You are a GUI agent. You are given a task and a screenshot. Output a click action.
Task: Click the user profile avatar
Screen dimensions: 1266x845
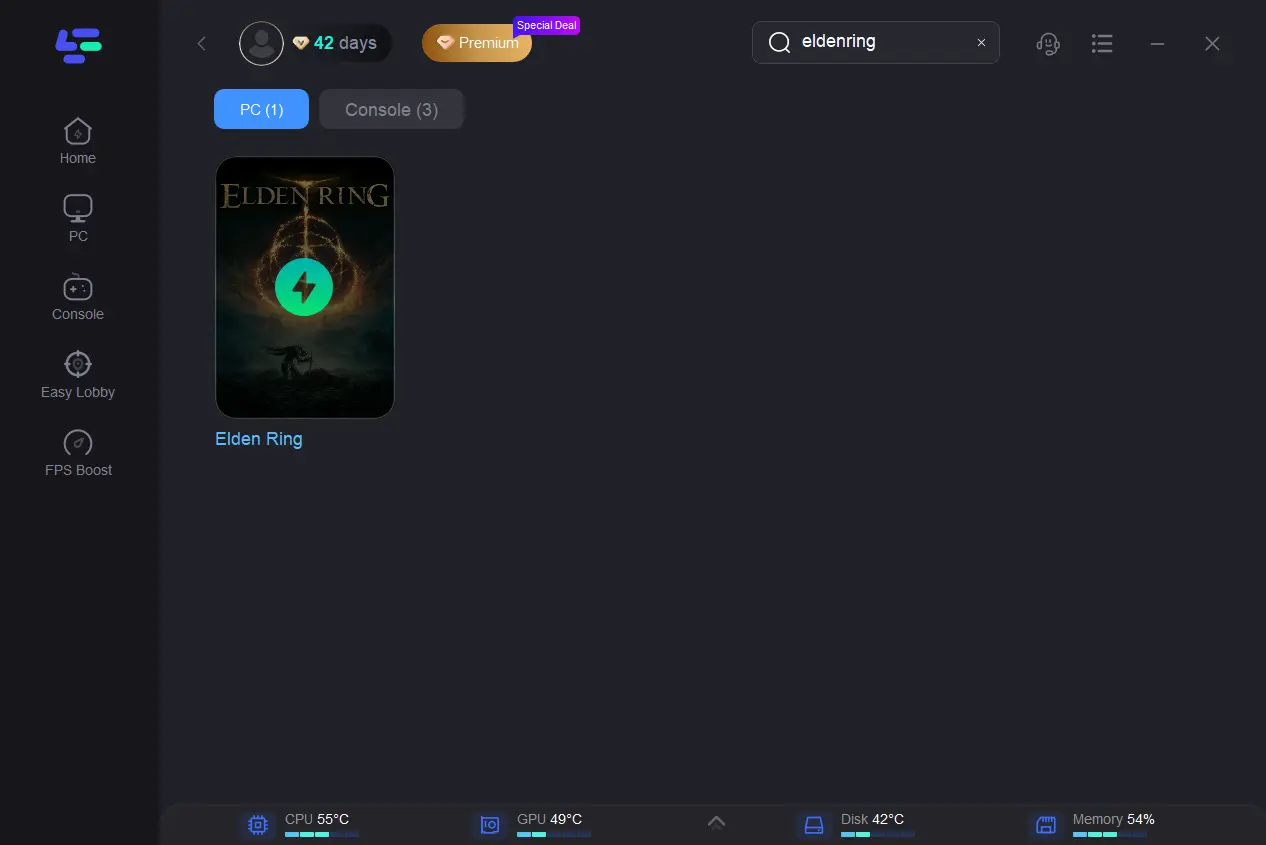click(x=261, y=43)
